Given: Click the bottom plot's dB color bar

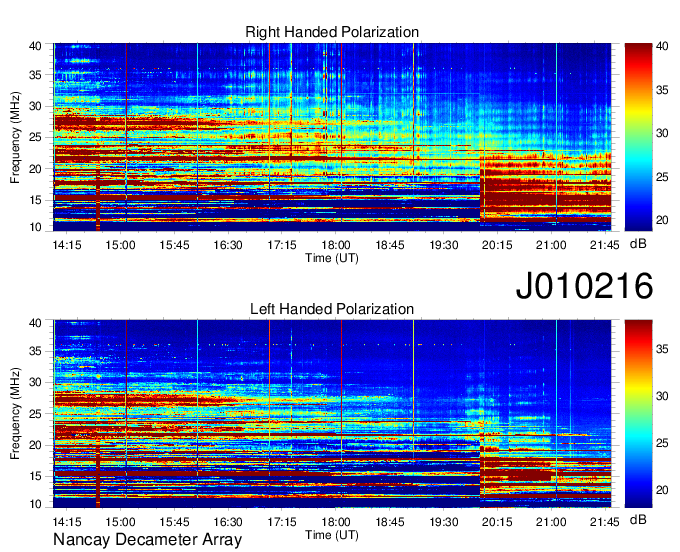Looking at the screenshot, I should tap(638, 414).
